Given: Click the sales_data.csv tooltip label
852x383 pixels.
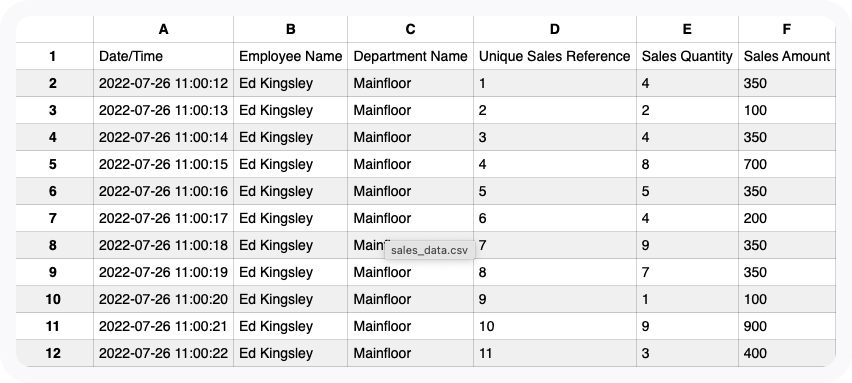Looking at the screenshot, I should (x=429, y=250).
